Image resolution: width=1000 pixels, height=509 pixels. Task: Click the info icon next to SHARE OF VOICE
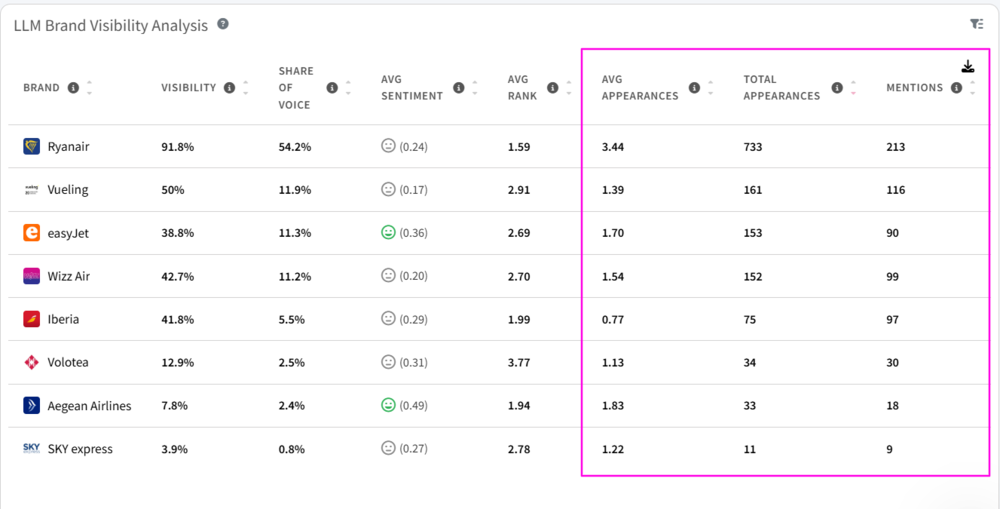click(332, 87)
